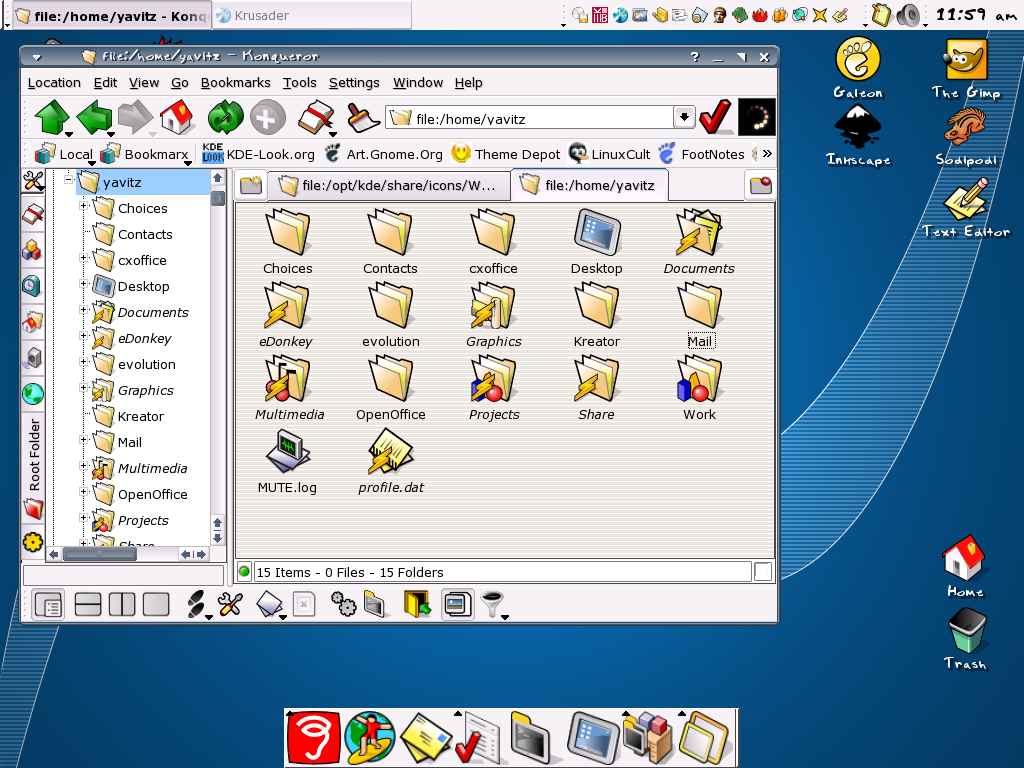Expand the Documents tree node
Image resolution: width=1024 pixels, height=768 pixels.
(x=83, y=310)
